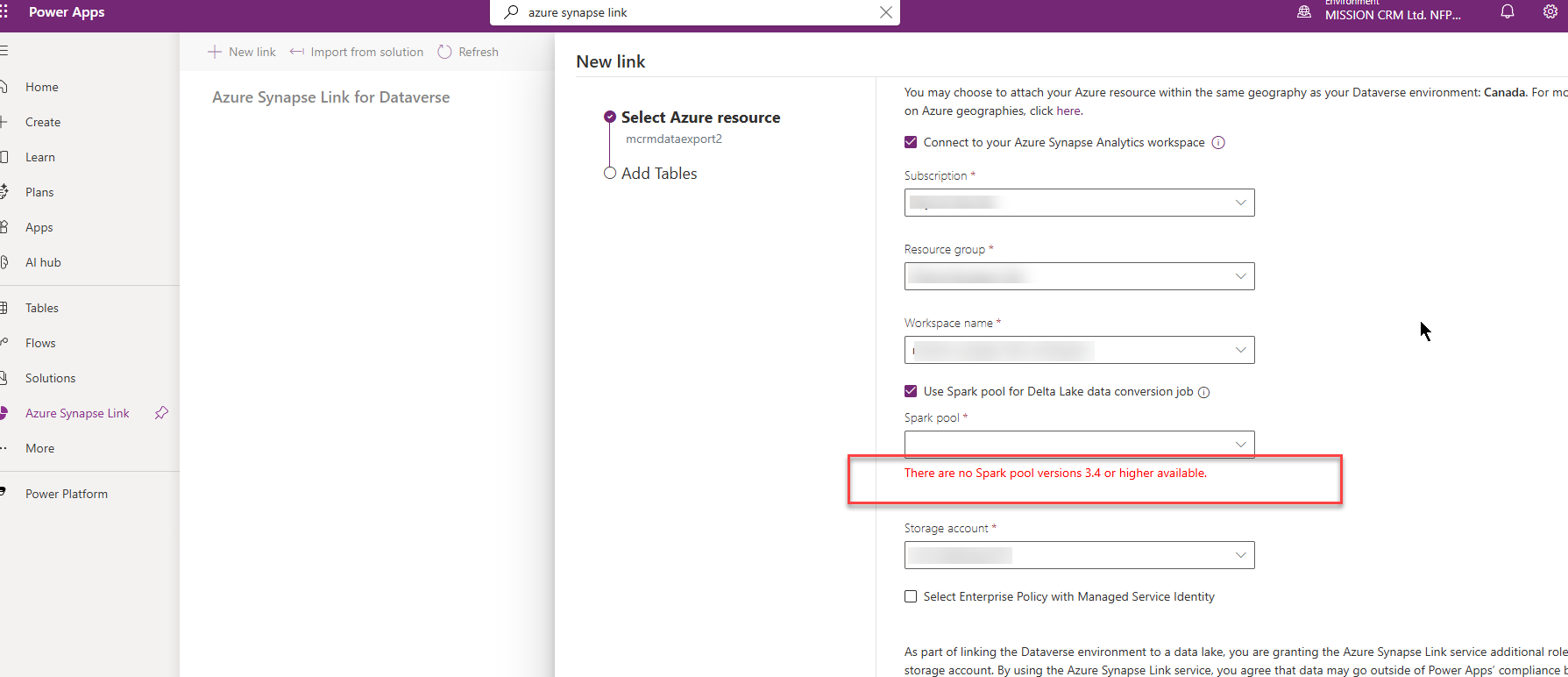Clear the search box text
This screenshot has width=1568, height=677.
pyautogui.click(x=886, y=12)
